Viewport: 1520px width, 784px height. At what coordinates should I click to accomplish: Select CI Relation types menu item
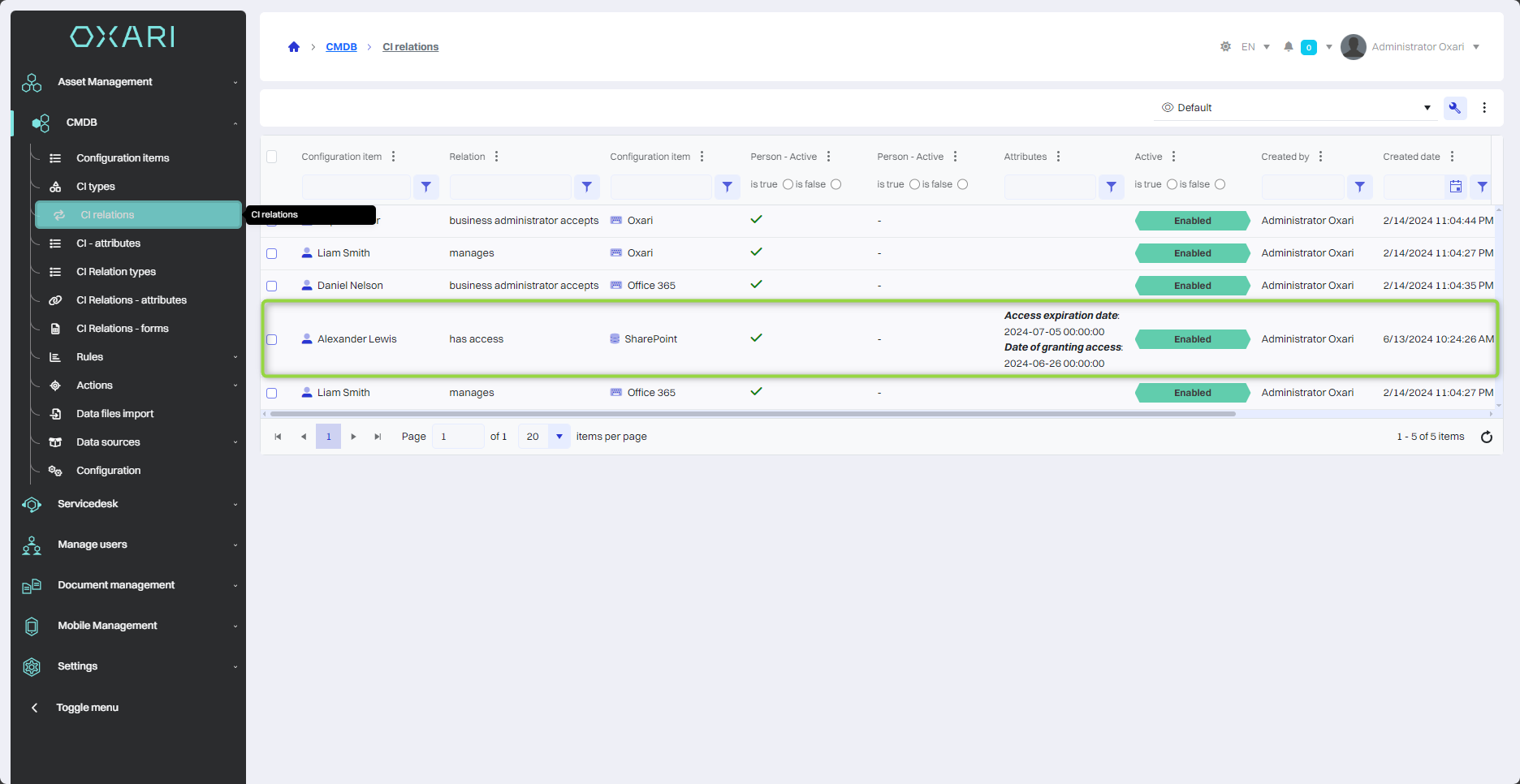(116, 272)
